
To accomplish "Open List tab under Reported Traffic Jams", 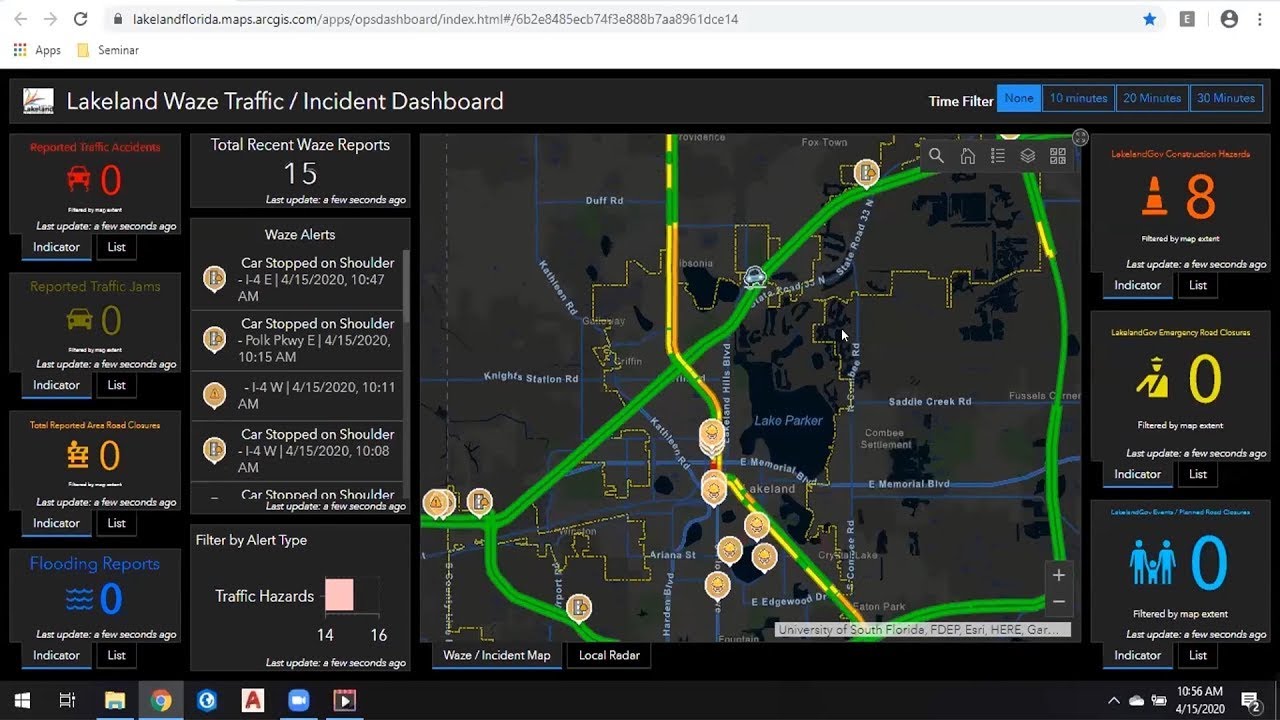I will (117, 385).
